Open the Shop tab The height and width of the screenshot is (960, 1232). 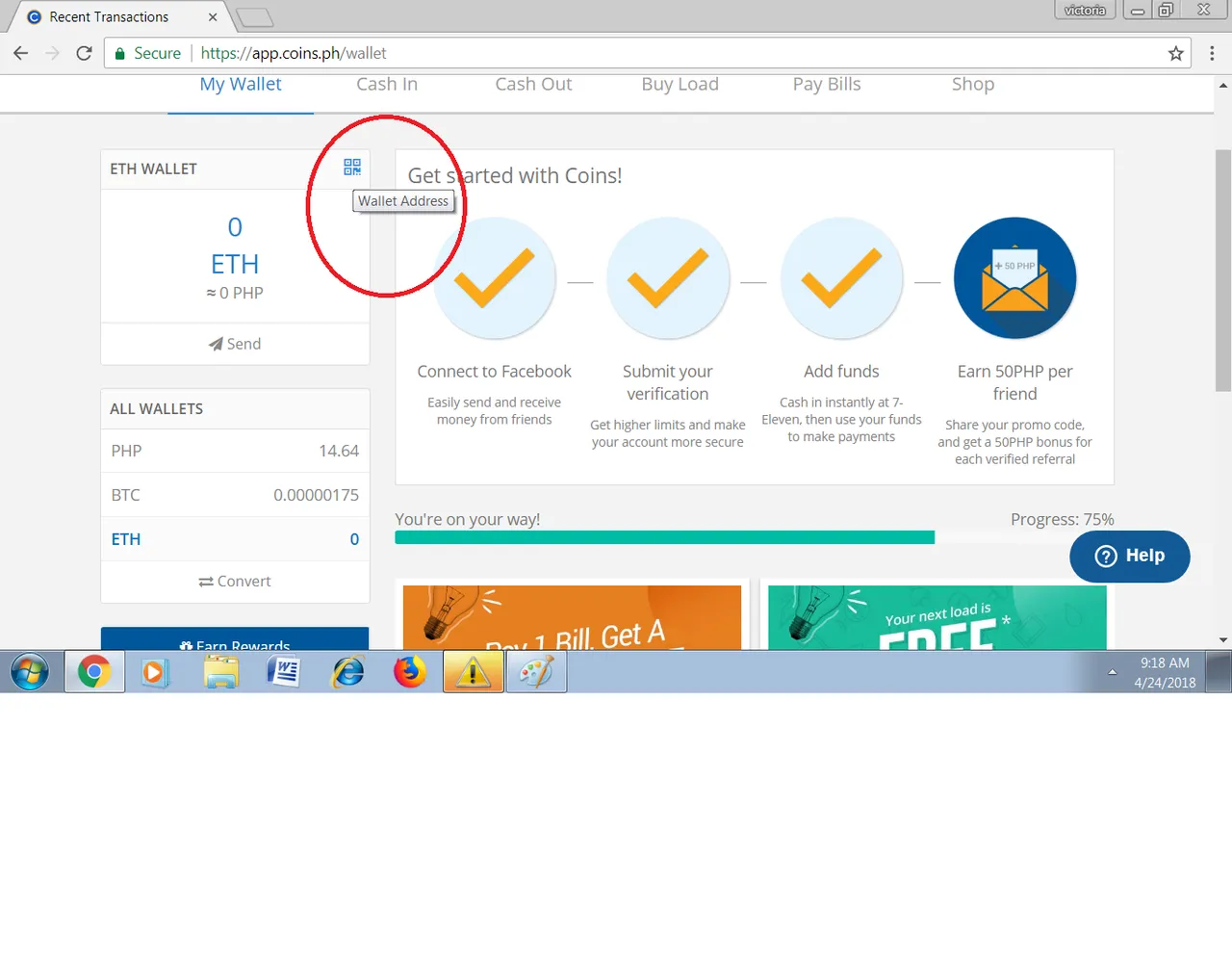[973, 85]
